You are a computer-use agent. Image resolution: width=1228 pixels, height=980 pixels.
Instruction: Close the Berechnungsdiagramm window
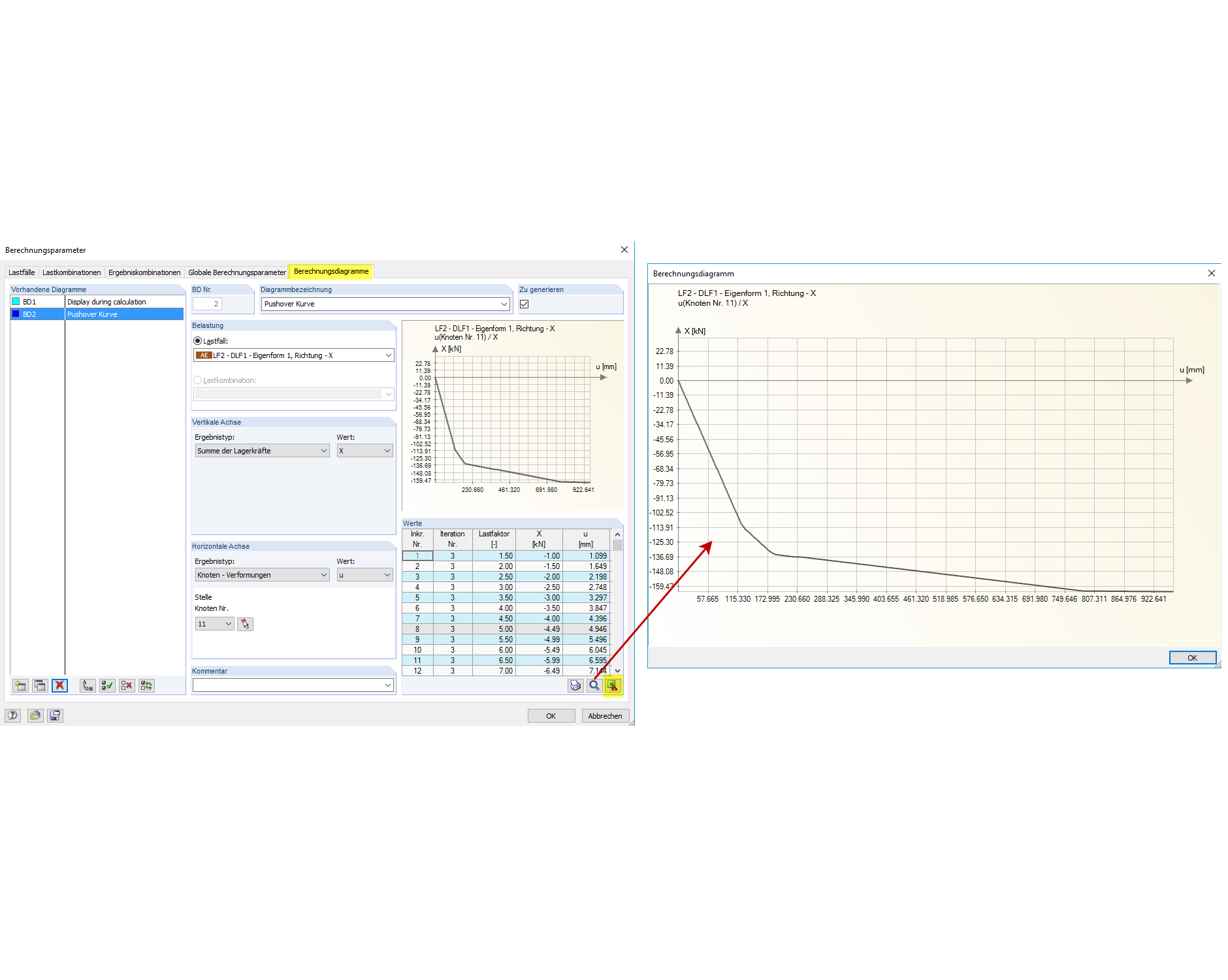pos(1212,273)
